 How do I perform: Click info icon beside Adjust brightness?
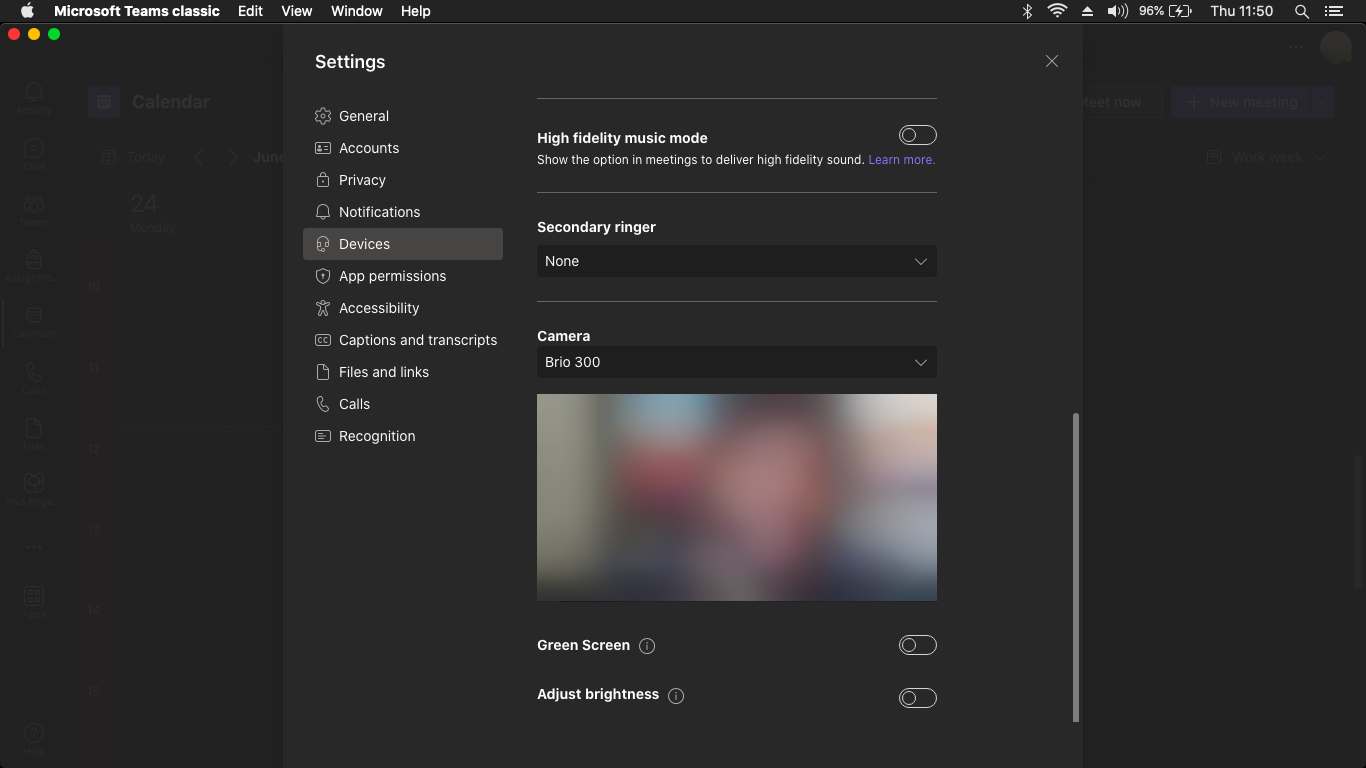pos(676,696)
